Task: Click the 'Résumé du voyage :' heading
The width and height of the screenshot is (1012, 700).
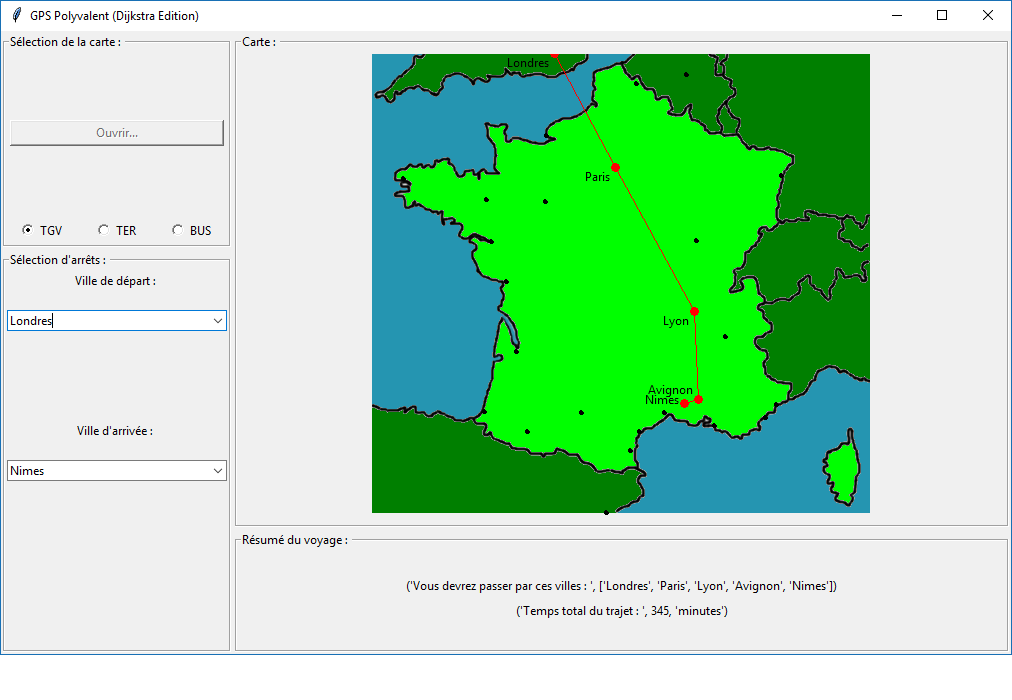Action: pyautogui.click(x=295, y=540)
